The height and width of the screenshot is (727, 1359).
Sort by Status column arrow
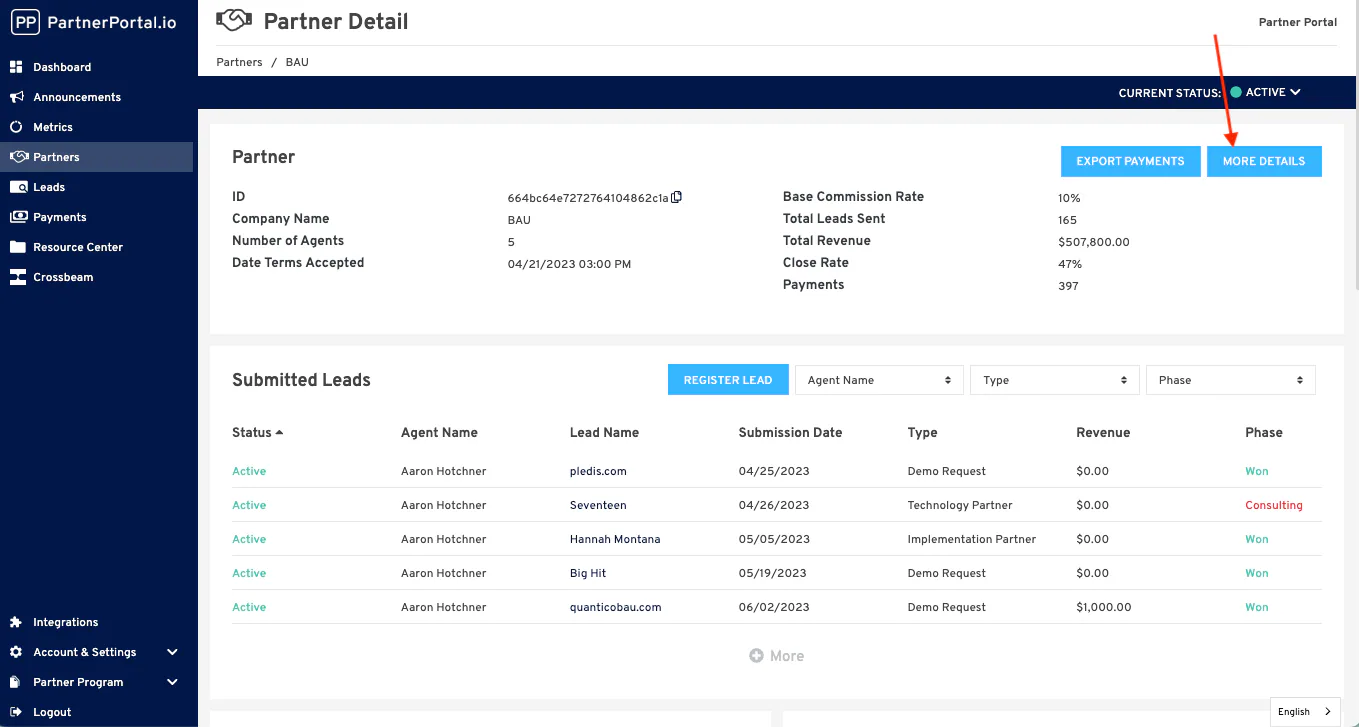(x=279, y=433)
